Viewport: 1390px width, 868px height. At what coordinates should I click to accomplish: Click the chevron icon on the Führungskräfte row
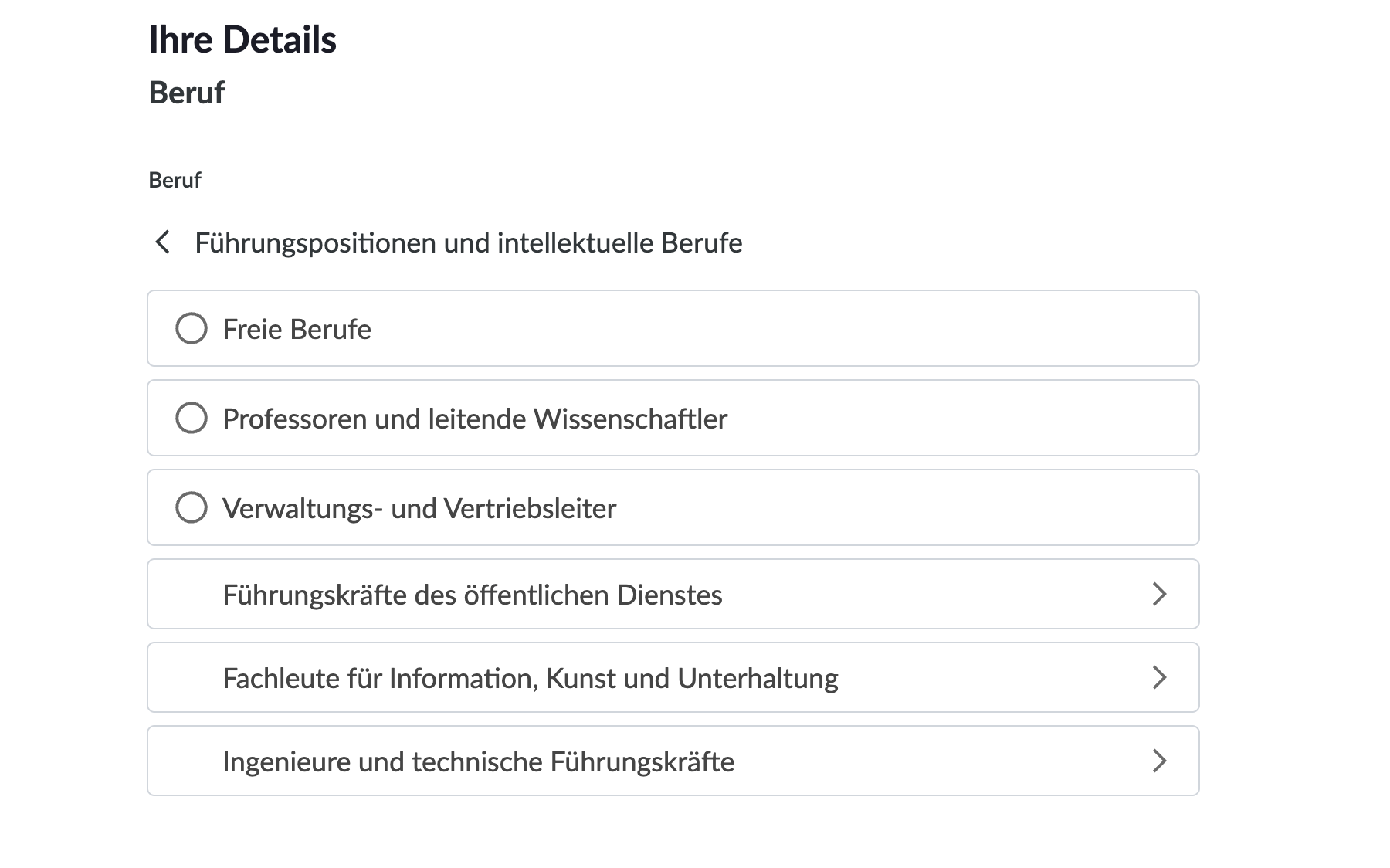(x=1158, y=594)
